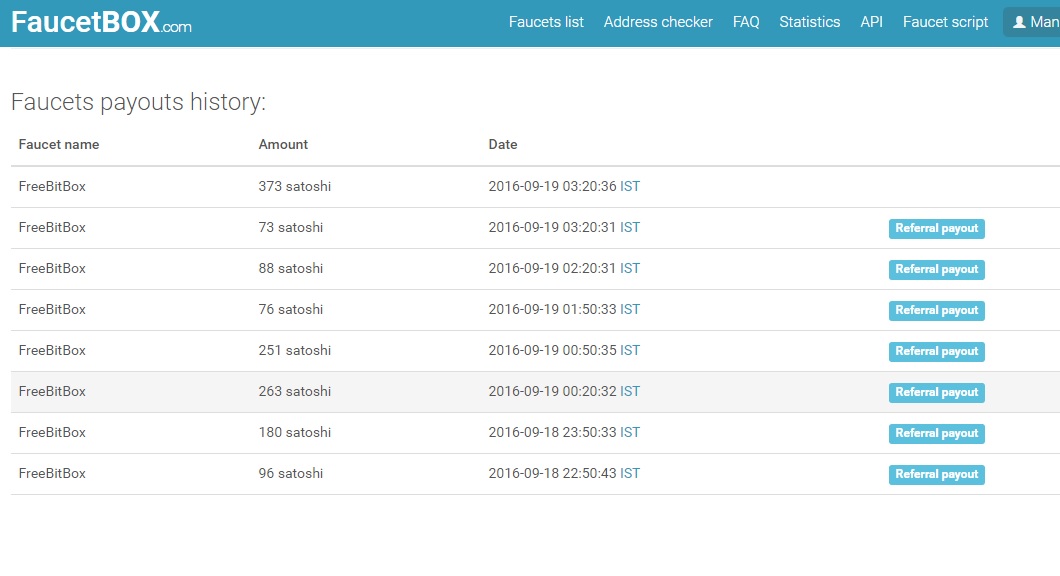Click Referral payout badge for 251 satoshi
The height and width of the screenshot is (576, 1060).
tap(936, 352)
